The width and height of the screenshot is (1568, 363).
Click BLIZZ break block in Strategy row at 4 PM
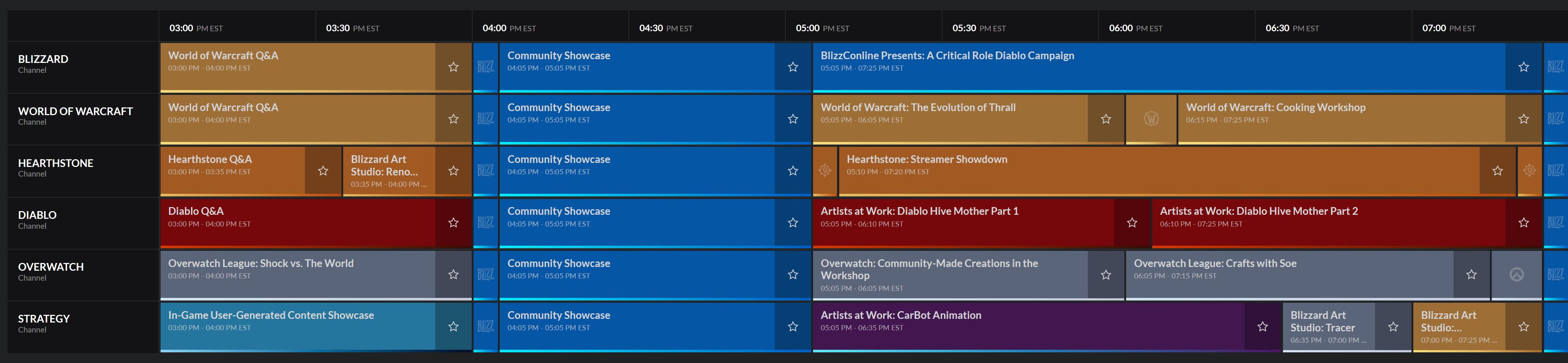485,327
